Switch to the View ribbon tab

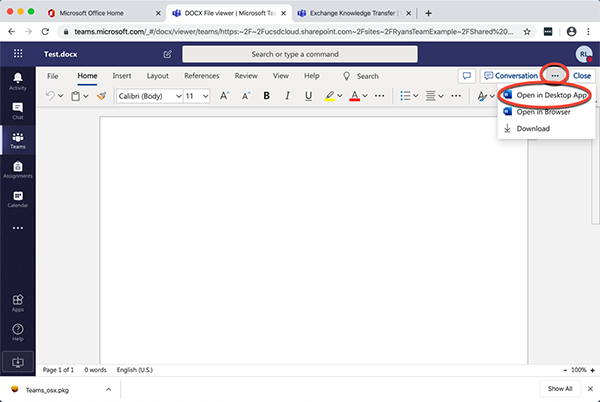click(x=281, y=76)
